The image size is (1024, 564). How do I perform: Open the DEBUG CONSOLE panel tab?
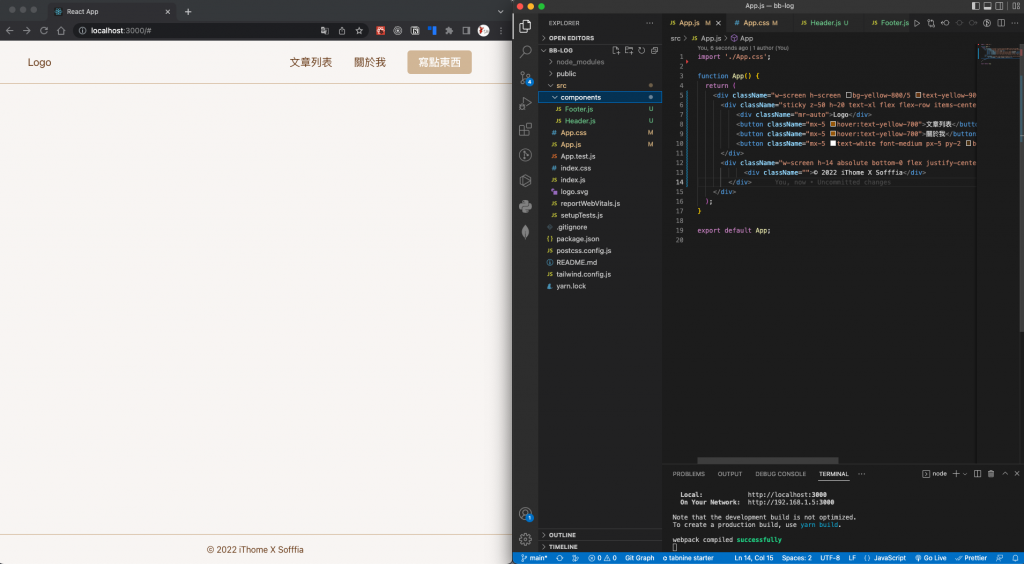(780, 474)
